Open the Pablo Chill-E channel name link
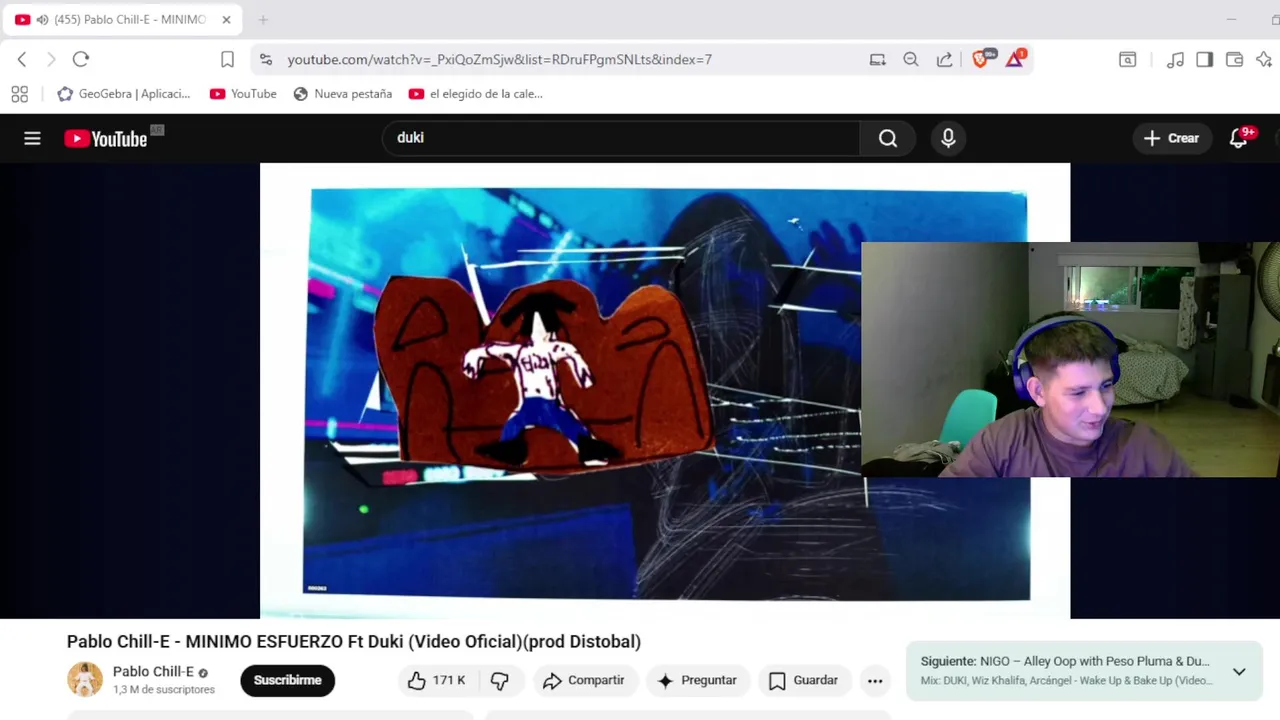Viewport: 1280px width, 720px height. [153, 672]
